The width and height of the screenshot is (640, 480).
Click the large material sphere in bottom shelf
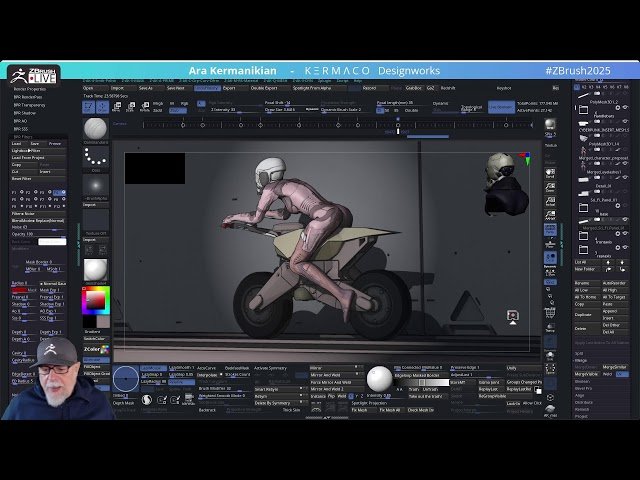point(379,378)
